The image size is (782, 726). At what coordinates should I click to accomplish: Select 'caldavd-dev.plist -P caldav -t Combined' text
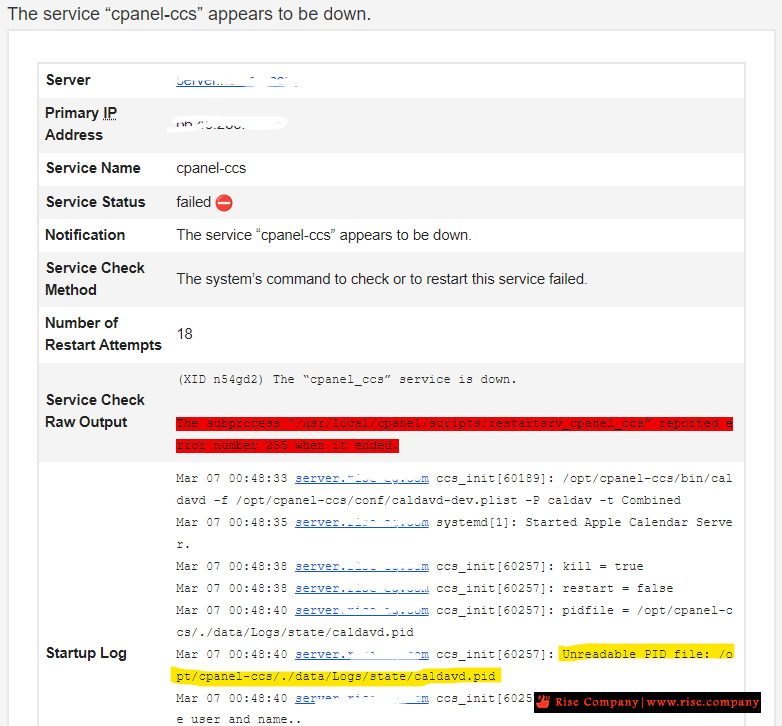tap(536, 500)
